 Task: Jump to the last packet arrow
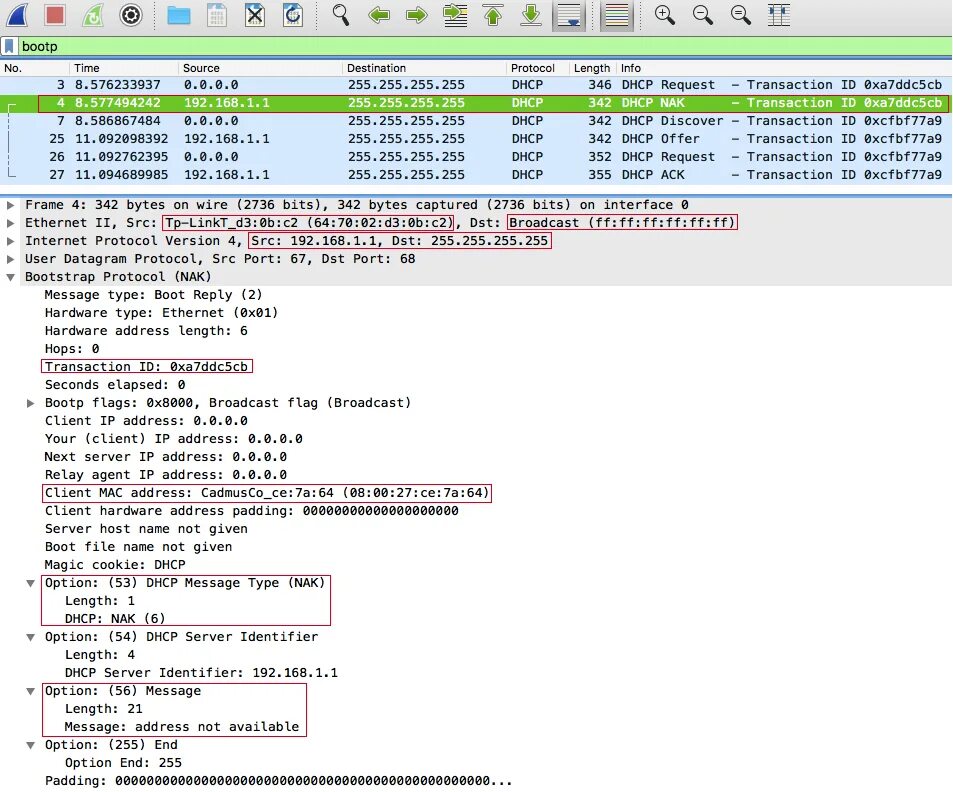click(x=531, y=15)
